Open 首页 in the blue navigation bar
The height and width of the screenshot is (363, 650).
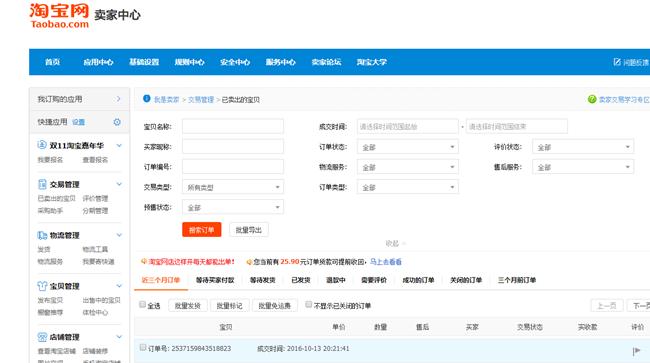pyautogui.click(x=52, y=62)
